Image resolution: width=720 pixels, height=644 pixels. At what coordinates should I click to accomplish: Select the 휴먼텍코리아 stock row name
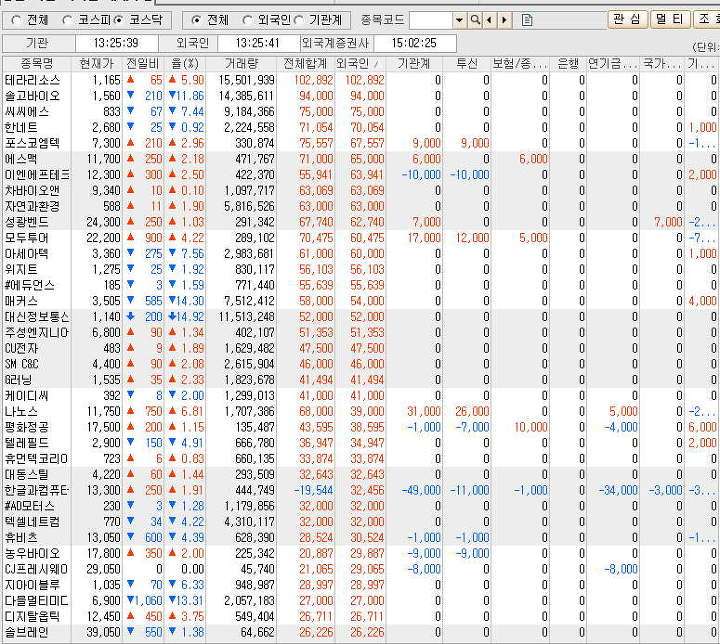tap(37, 458)
